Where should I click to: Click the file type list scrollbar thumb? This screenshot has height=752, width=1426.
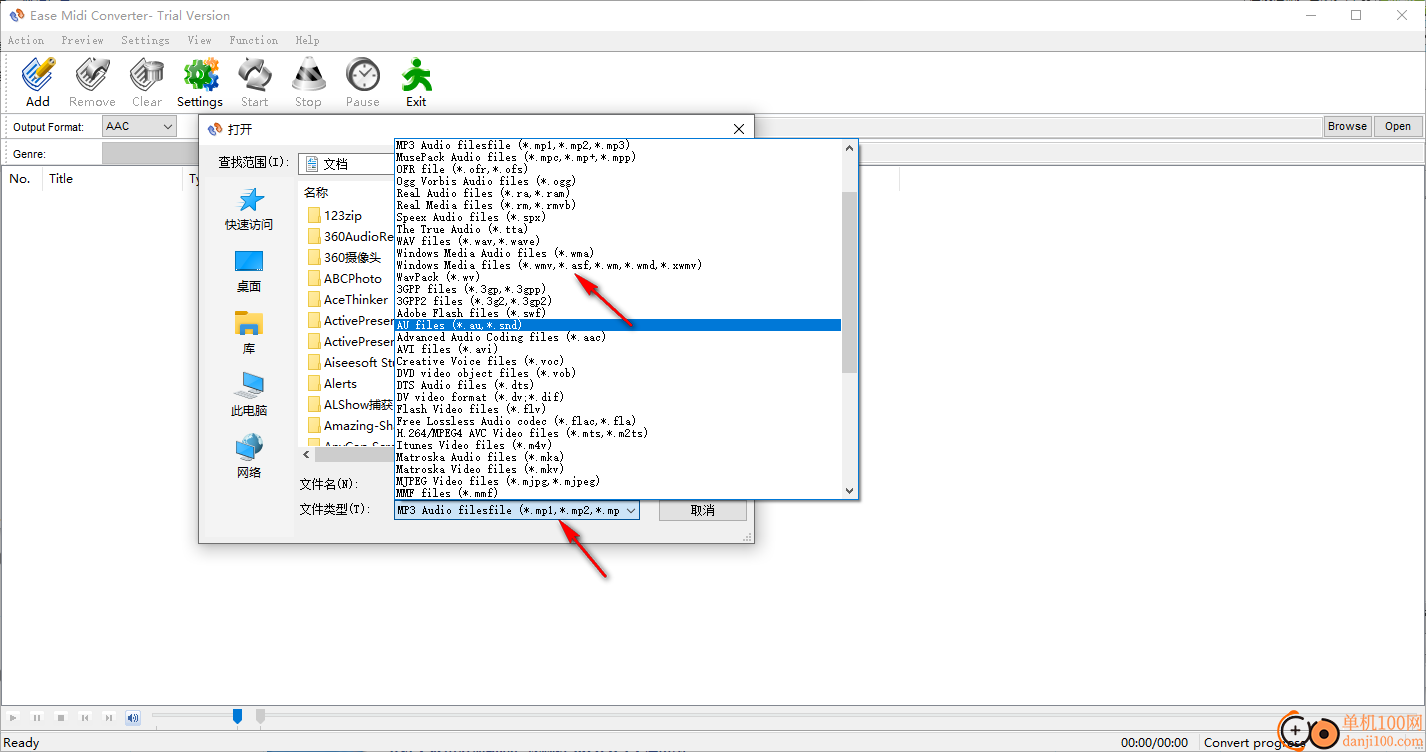click(x=850, y=281)
